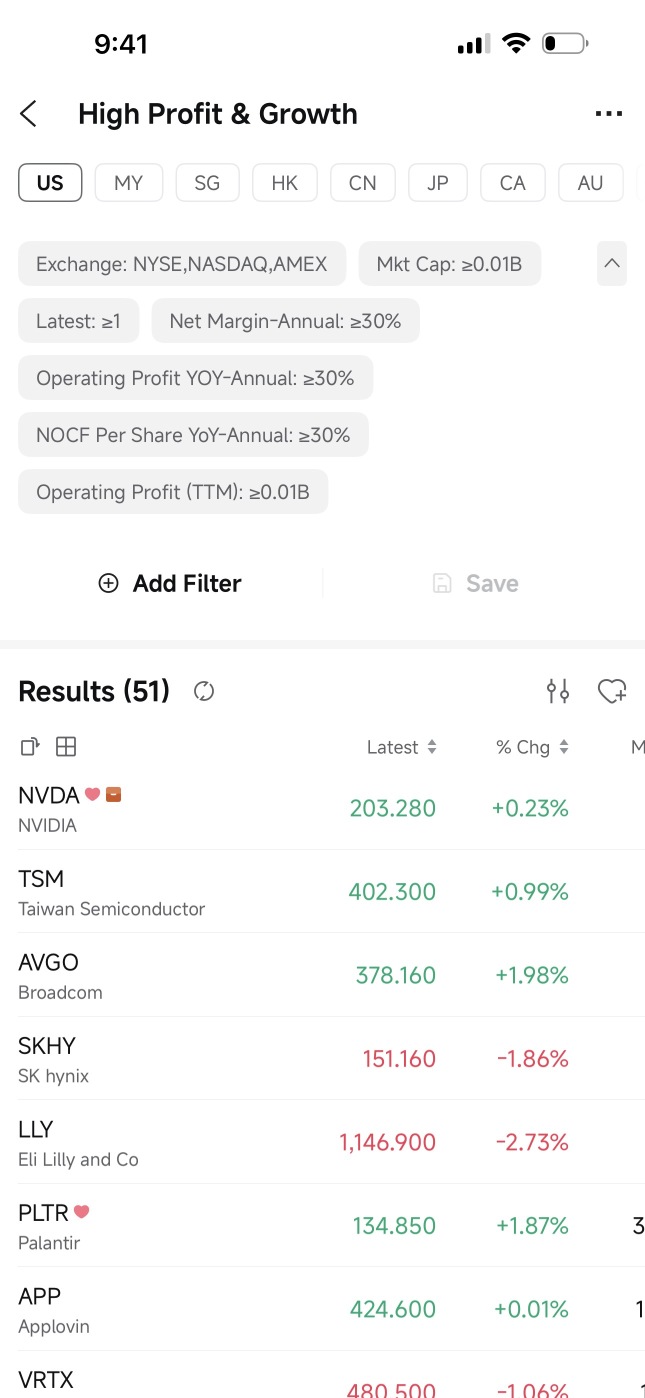The height and width of the screenshot is (1398, 645).
Task: Switch to grid view icon
Action: click(x=66, y=746)
